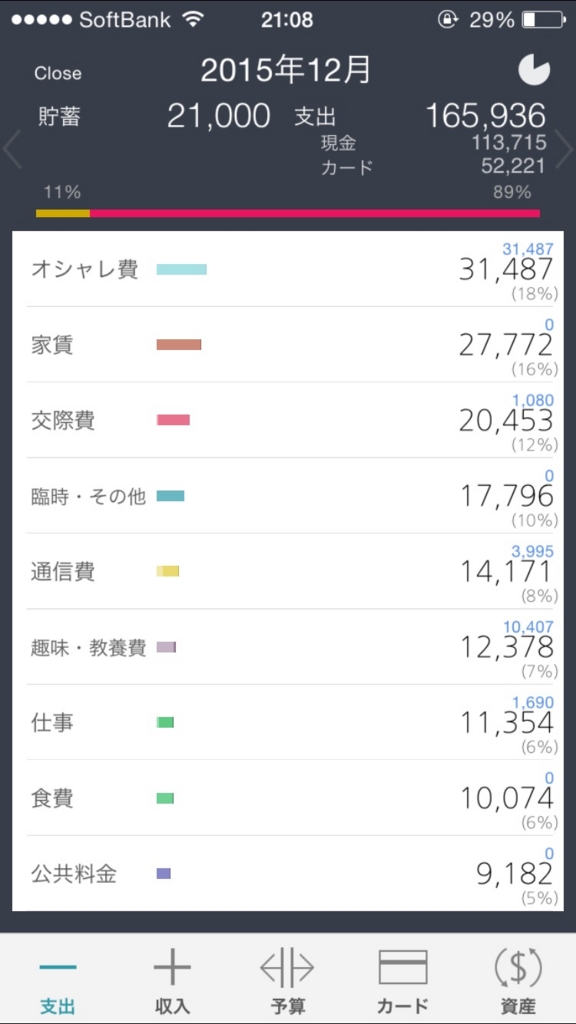Tap the 11%/89% progress bar
Image resolution: width=576 pixels, height=1024 pixels.
pyautogui.click(x=288, y=212)
